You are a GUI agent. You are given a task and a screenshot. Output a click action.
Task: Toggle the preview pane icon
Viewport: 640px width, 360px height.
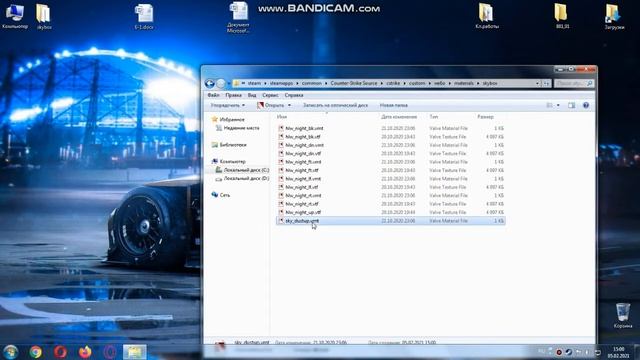point(571,105)
